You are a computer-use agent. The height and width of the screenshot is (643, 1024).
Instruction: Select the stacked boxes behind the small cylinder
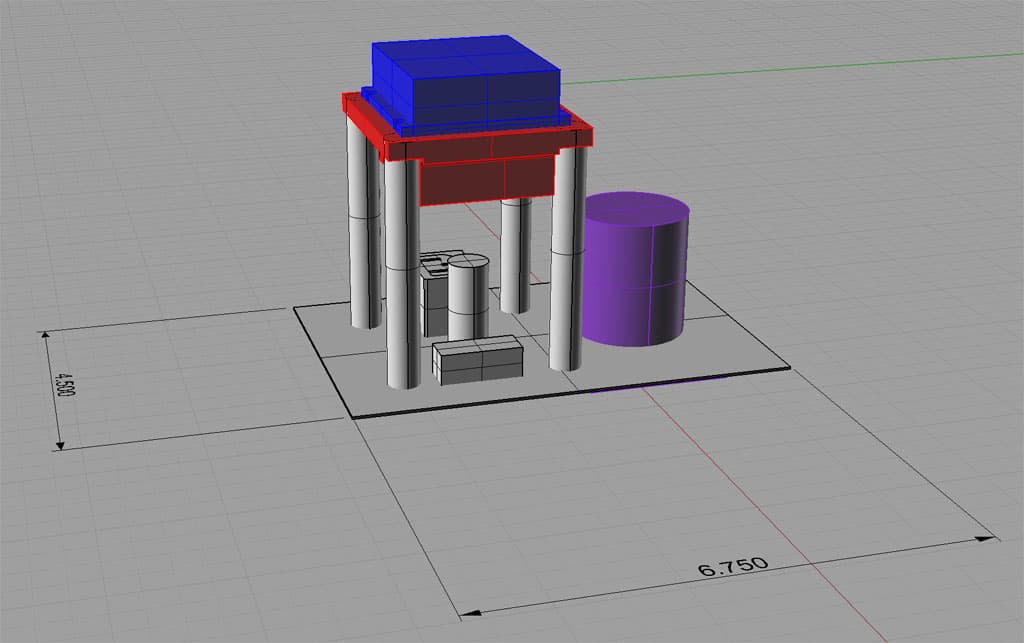click(435, 290)
